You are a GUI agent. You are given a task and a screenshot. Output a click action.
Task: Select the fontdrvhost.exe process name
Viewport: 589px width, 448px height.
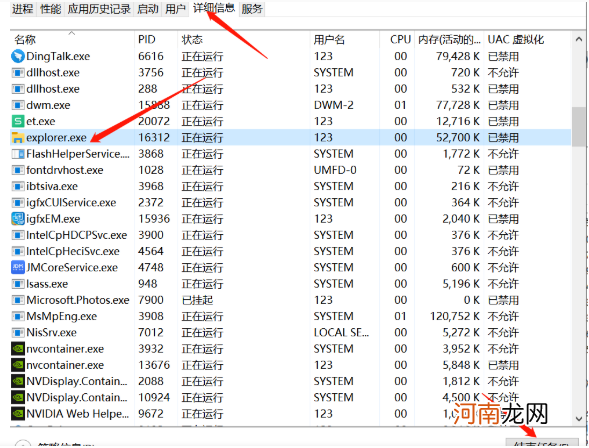(x=65, y=170)
